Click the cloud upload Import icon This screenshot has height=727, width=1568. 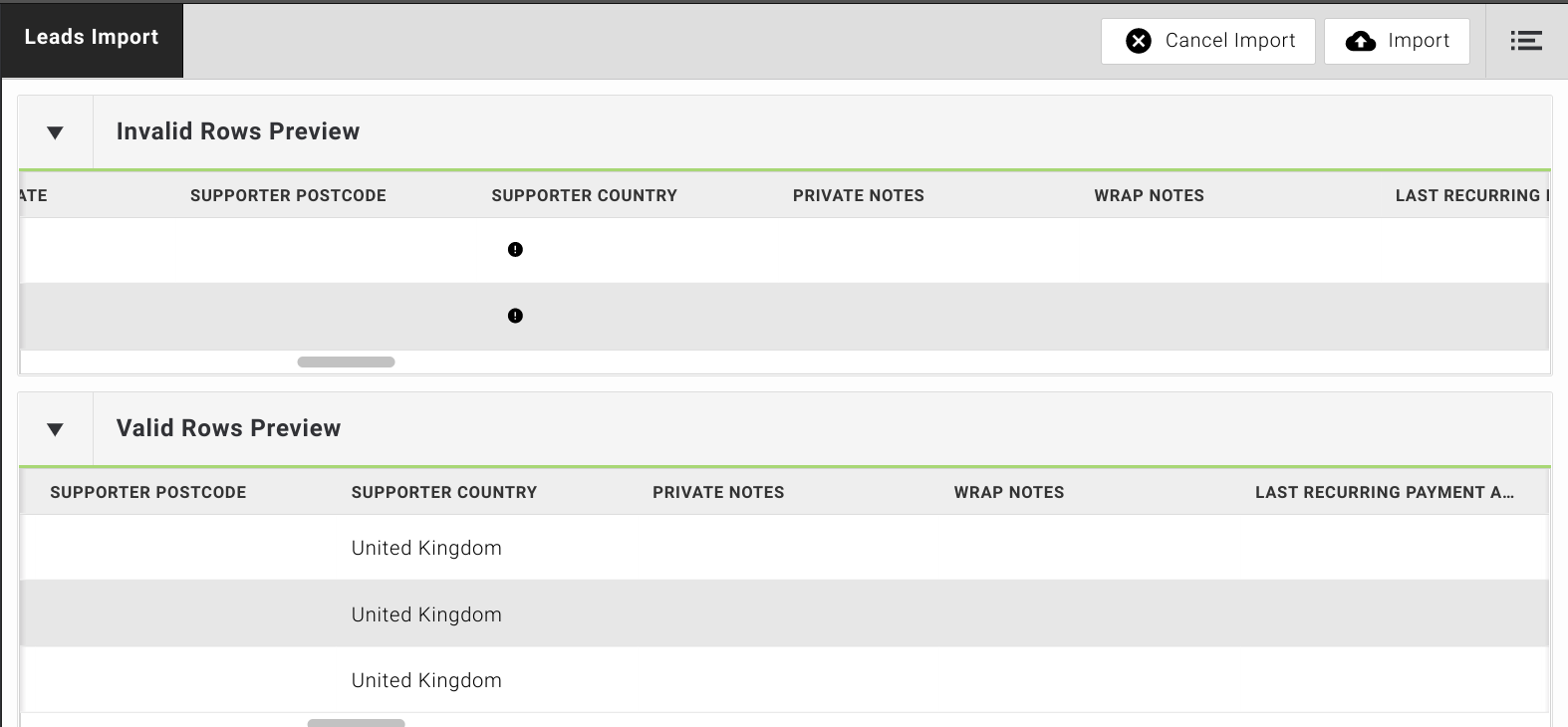(x=1360, y=41)
